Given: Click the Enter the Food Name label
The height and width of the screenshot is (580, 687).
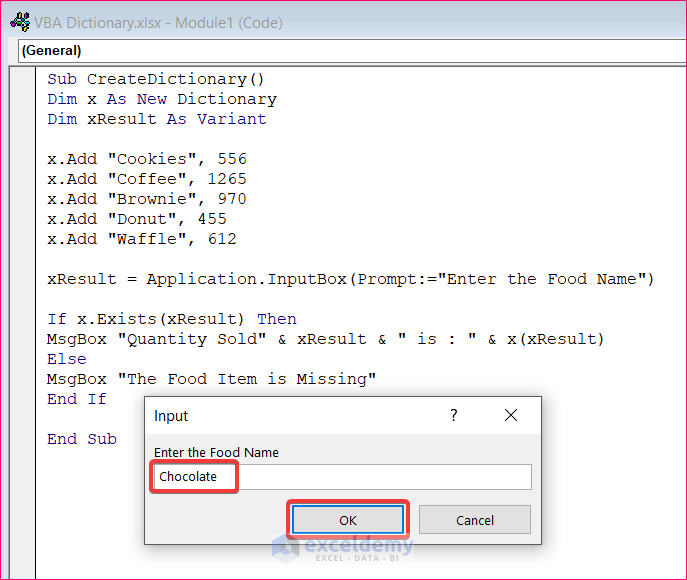Looking at the screenshot, I should click(x=216, y=453).
